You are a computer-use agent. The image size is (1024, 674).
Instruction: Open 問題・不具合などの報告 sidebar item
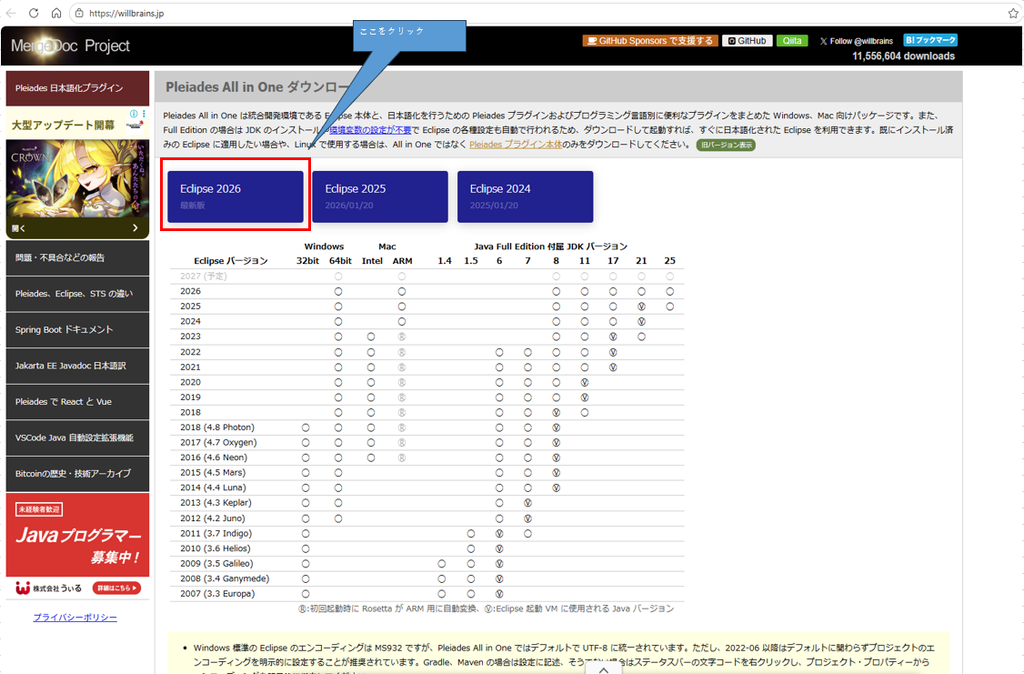coord(78,258)
